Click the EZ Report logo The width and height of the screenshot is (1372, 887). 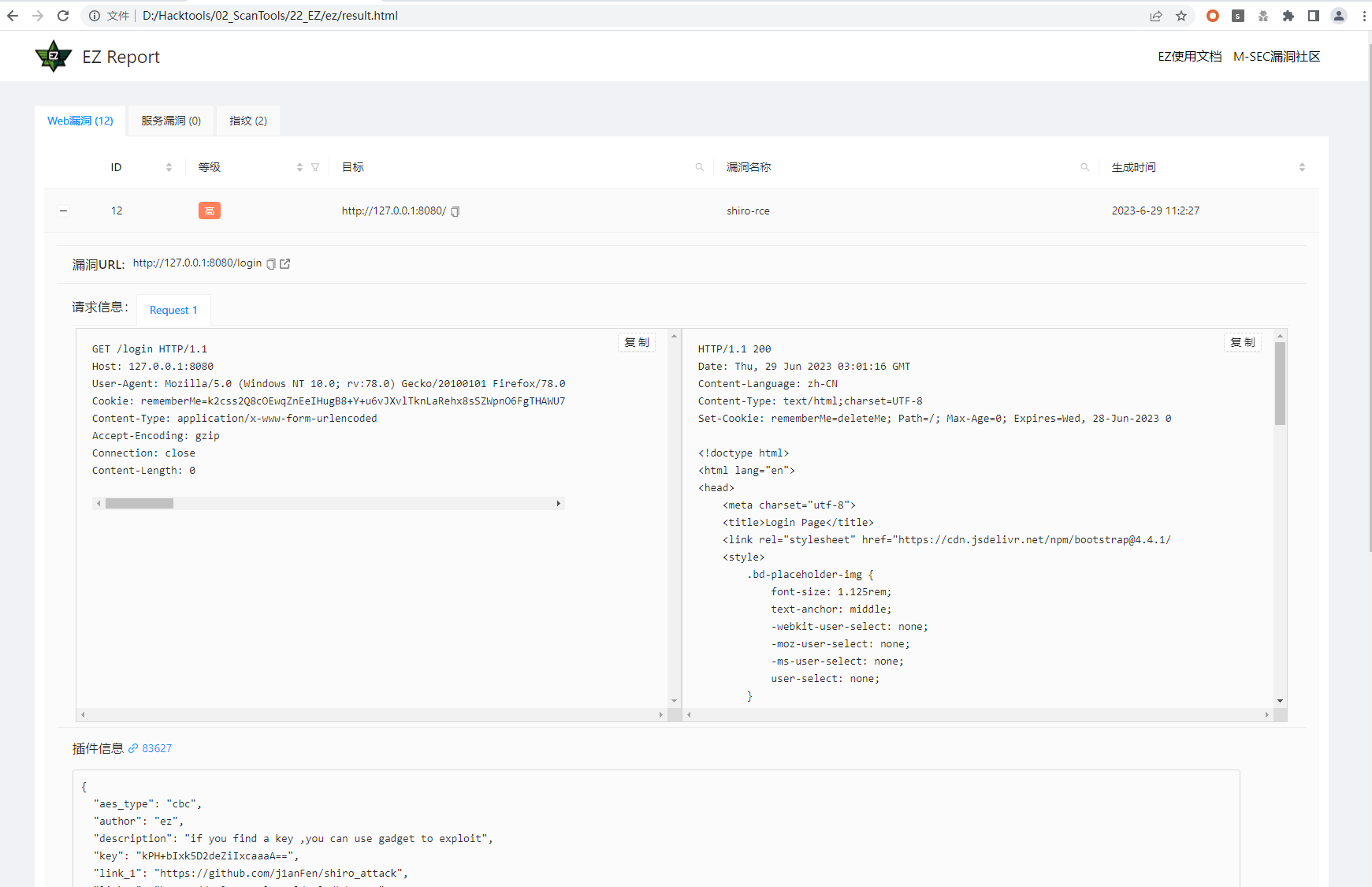(x=54, y=57)
